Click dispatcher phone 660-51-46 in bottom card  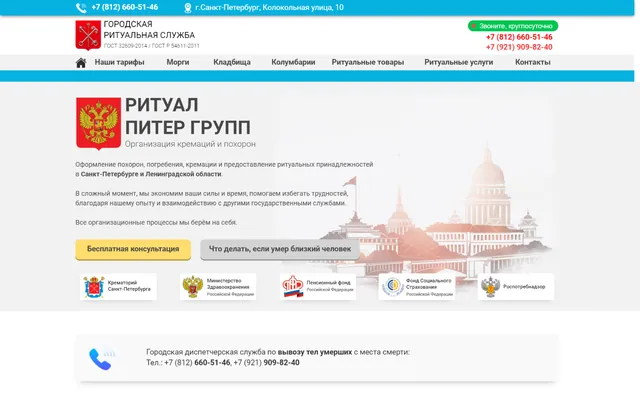click(x=212, y=362)
